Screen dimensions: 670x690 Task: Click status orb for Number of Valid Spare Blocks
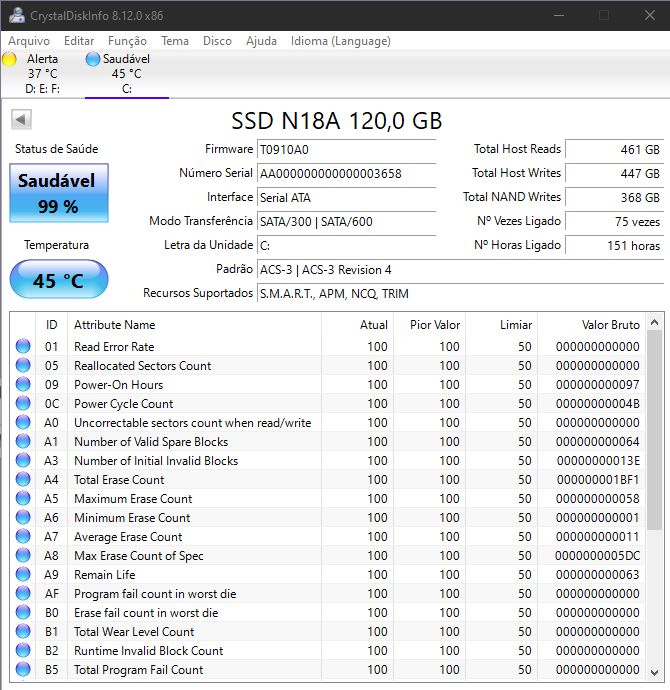pyautogui.click(x=23, y=441)
